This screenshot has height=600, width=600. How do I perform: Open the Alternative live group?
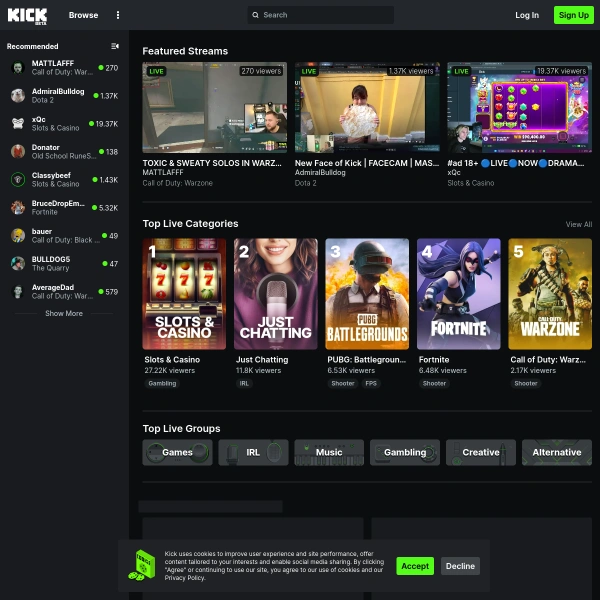point(557,452)
